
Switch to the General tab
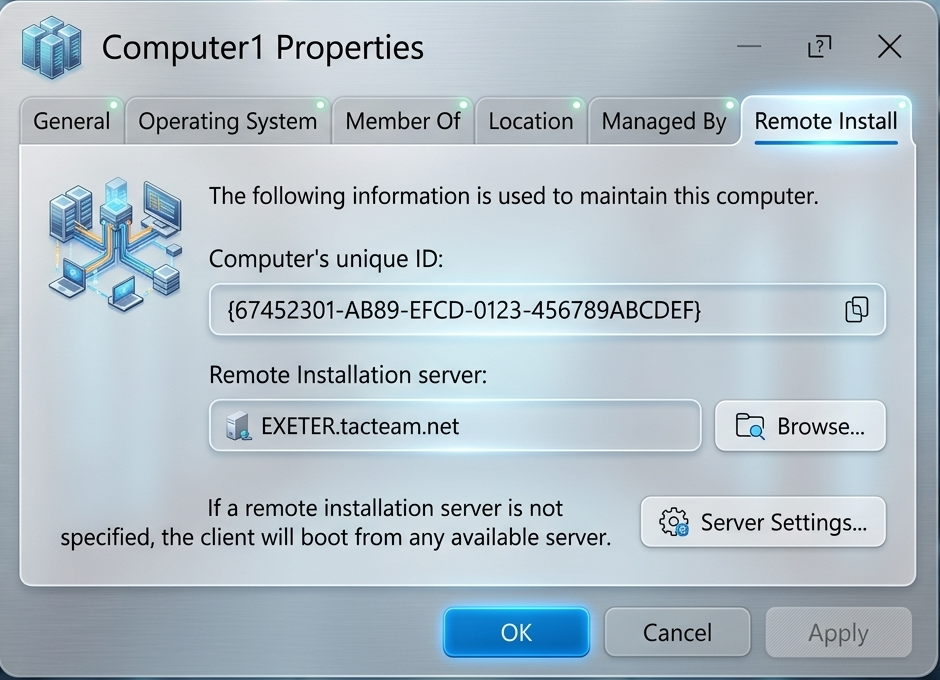[71, 121]
